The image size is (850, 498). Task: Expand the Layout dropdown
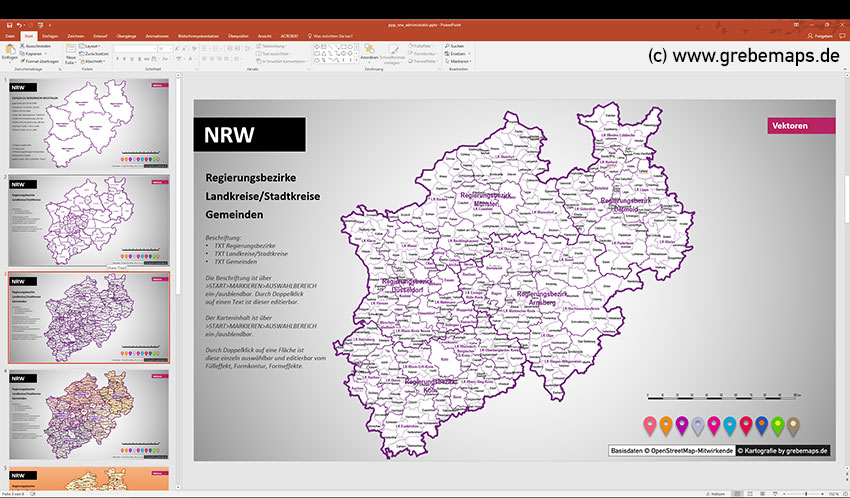(92, 45)
